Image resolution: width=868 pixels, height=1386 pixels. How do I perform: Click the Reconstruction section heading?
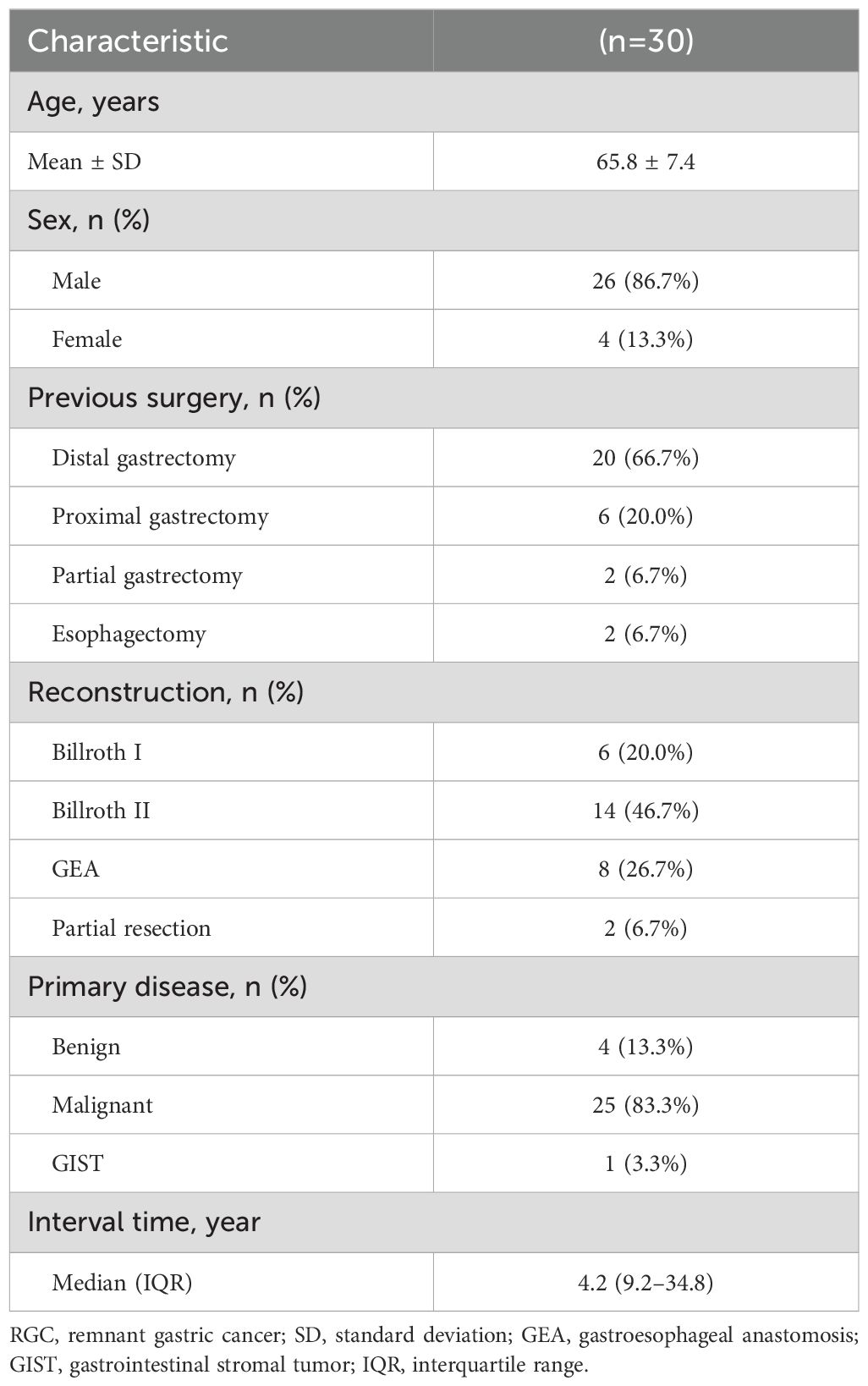(166, 692)
